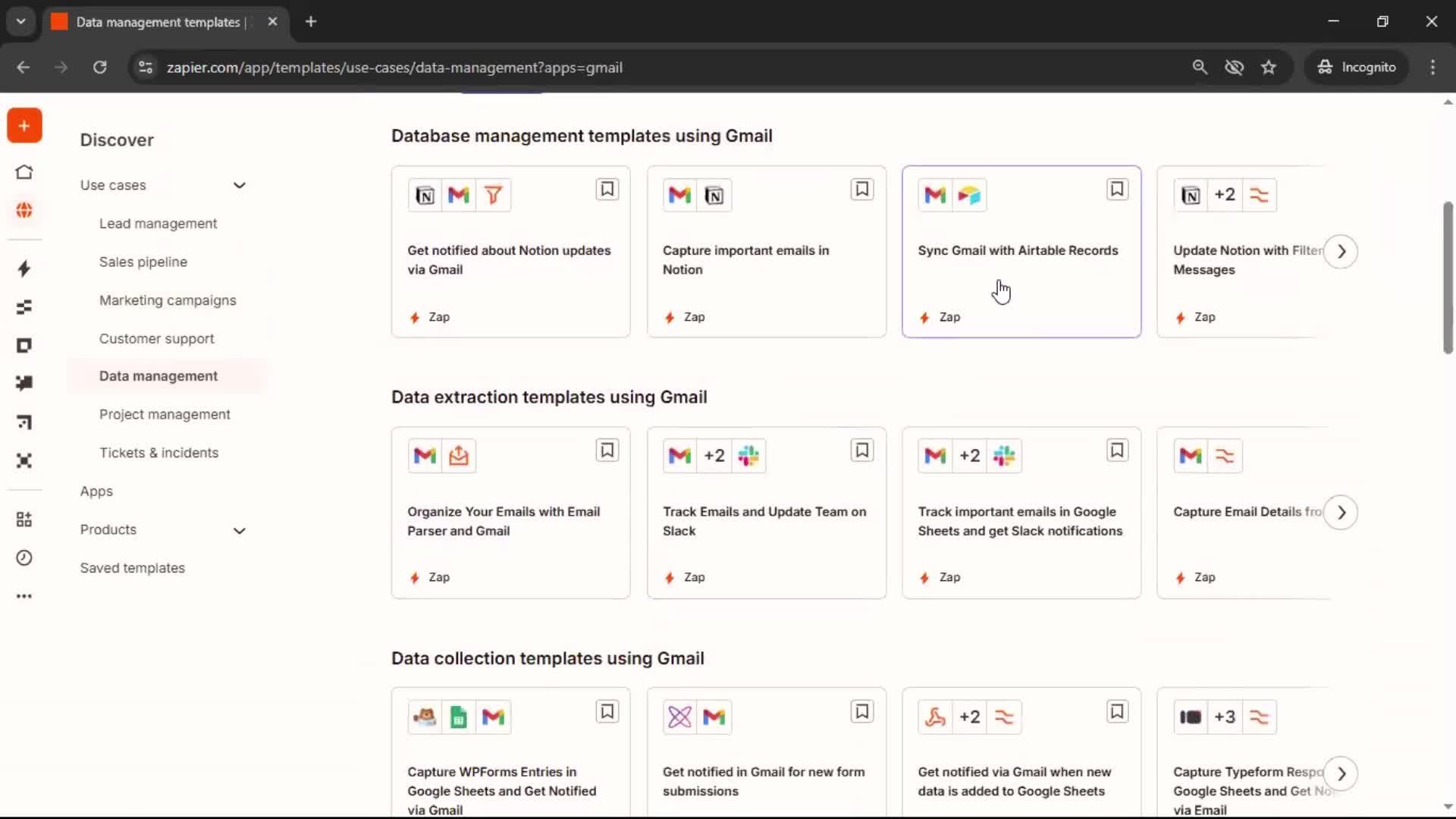Open Tickets & incidents use case
This screenshot has width=1456, height=819.
(159, 453)
